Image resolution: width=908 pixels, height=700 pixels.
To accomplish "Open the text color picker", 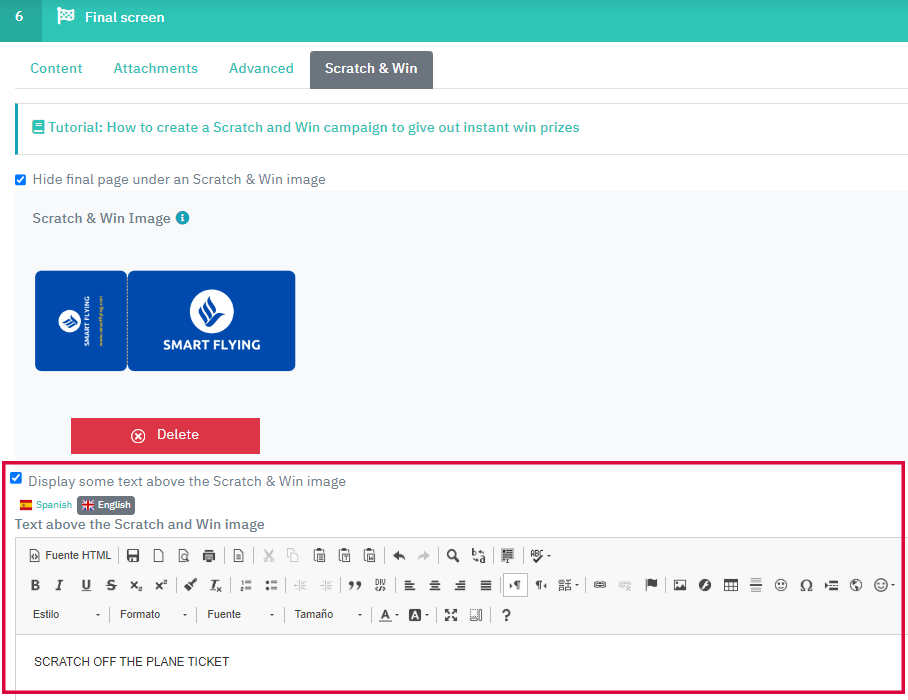I will tap(389, 615).
